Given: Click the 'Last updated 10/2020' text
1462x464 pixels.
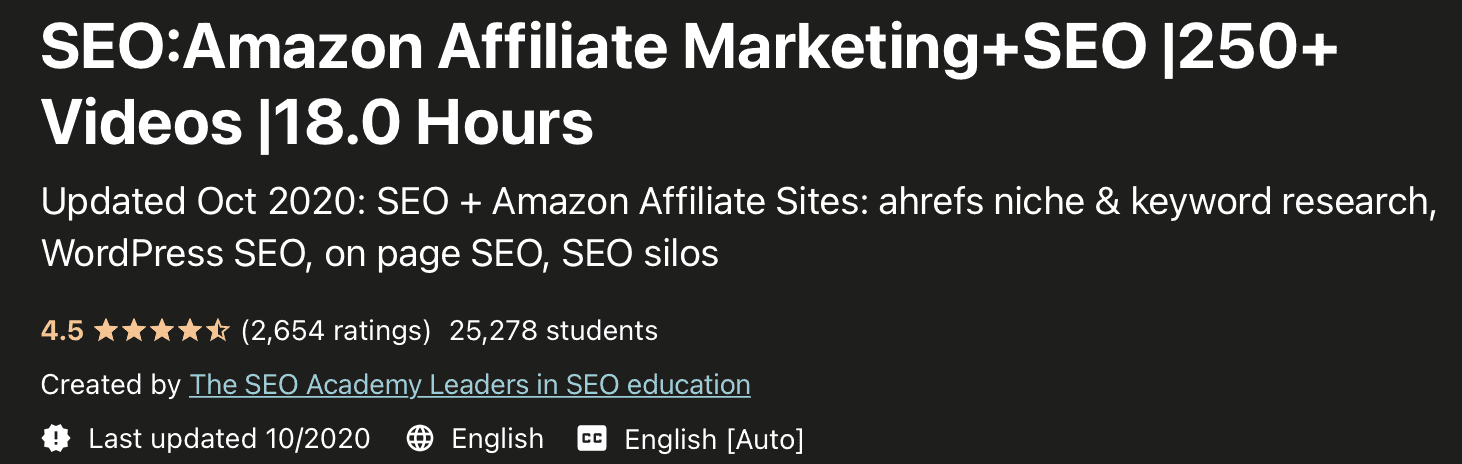Looking at the screenshot, I should pos(229,438).
